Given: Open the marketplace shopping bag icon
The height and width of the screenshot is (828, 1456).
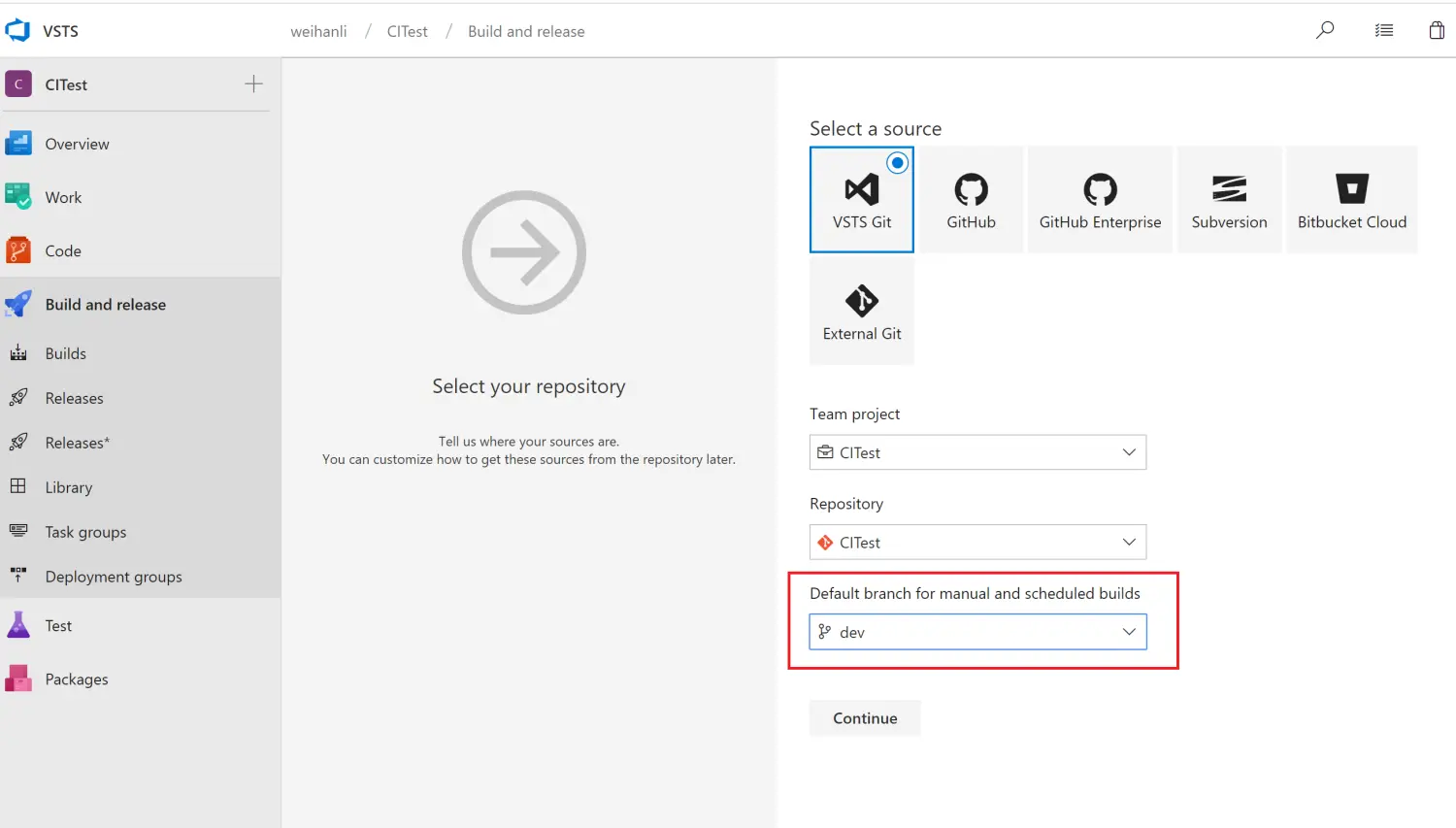Looking at the screenshot, I should tap(1437, 30).
